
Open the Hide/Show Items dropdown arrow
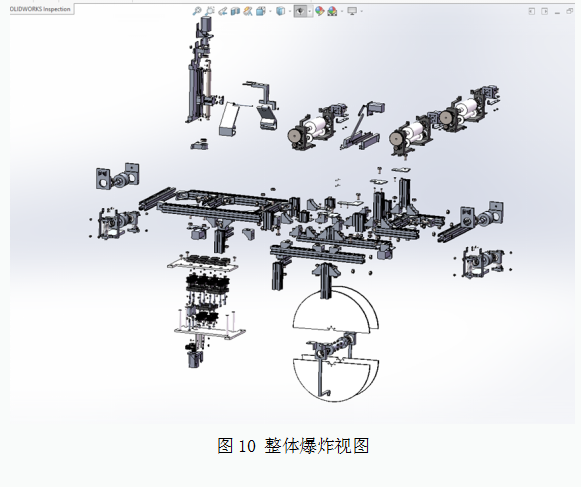click(x=310, y=11)
